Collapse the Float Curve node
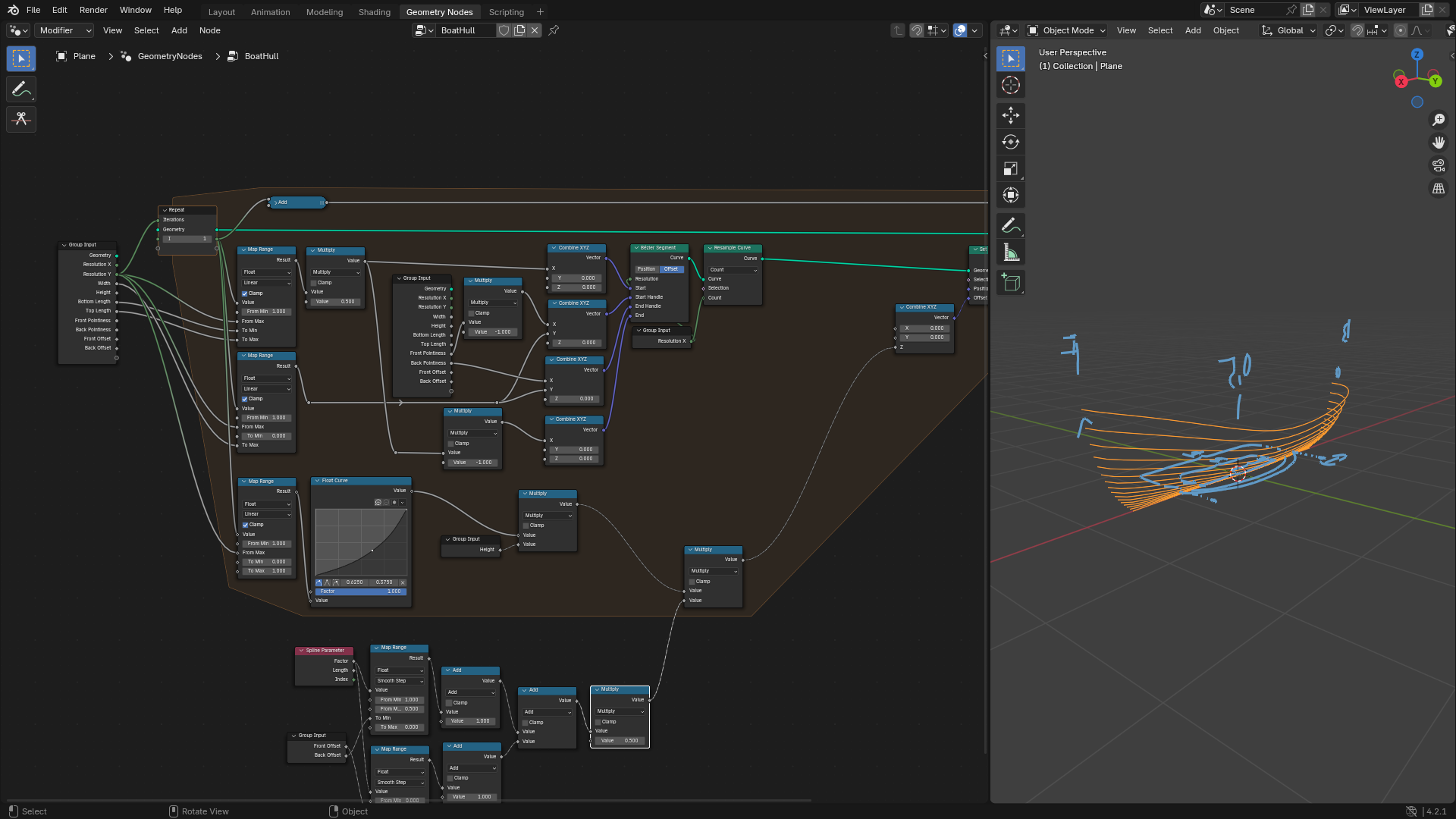 tap(317, 481)
